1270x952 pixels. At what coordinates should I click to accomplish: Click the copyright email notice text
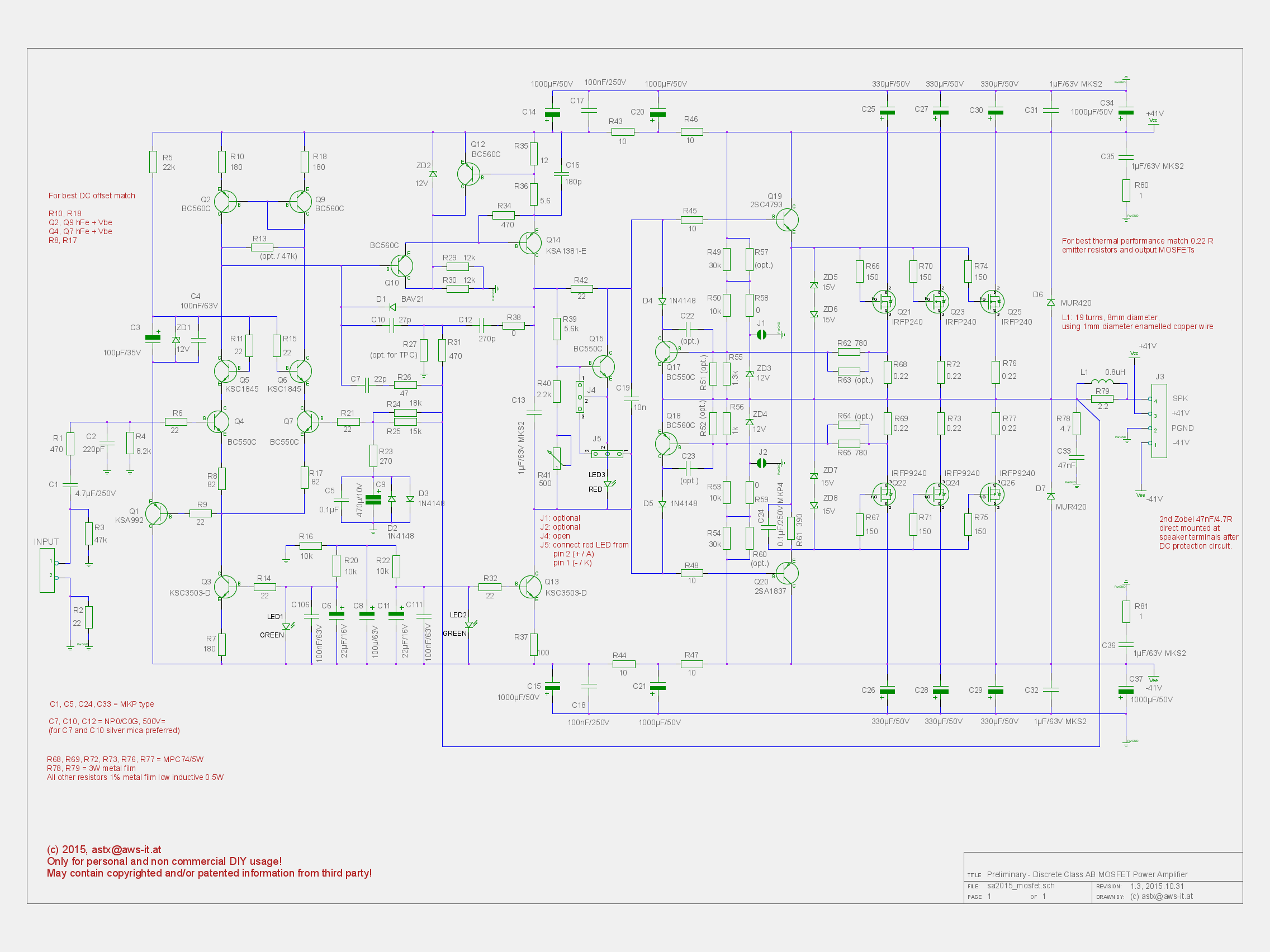[x=104, y=849]
